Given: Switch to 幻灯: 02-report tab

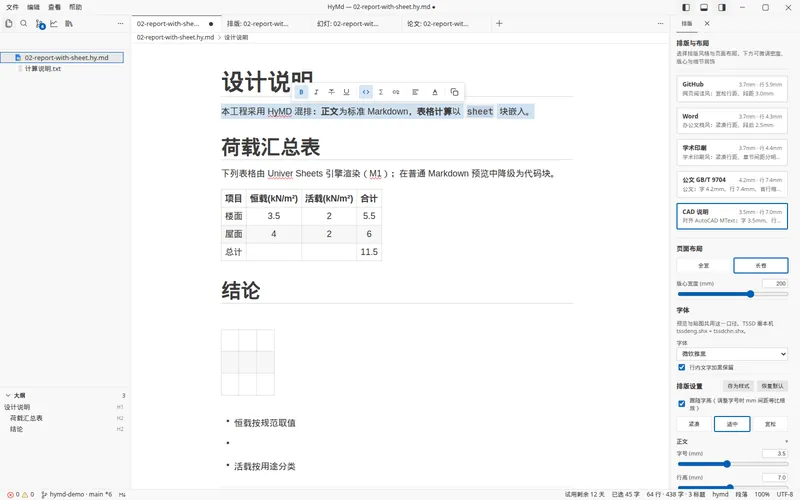Looking at the screenshot, I should pyautogui.click(x=347, y=23).
